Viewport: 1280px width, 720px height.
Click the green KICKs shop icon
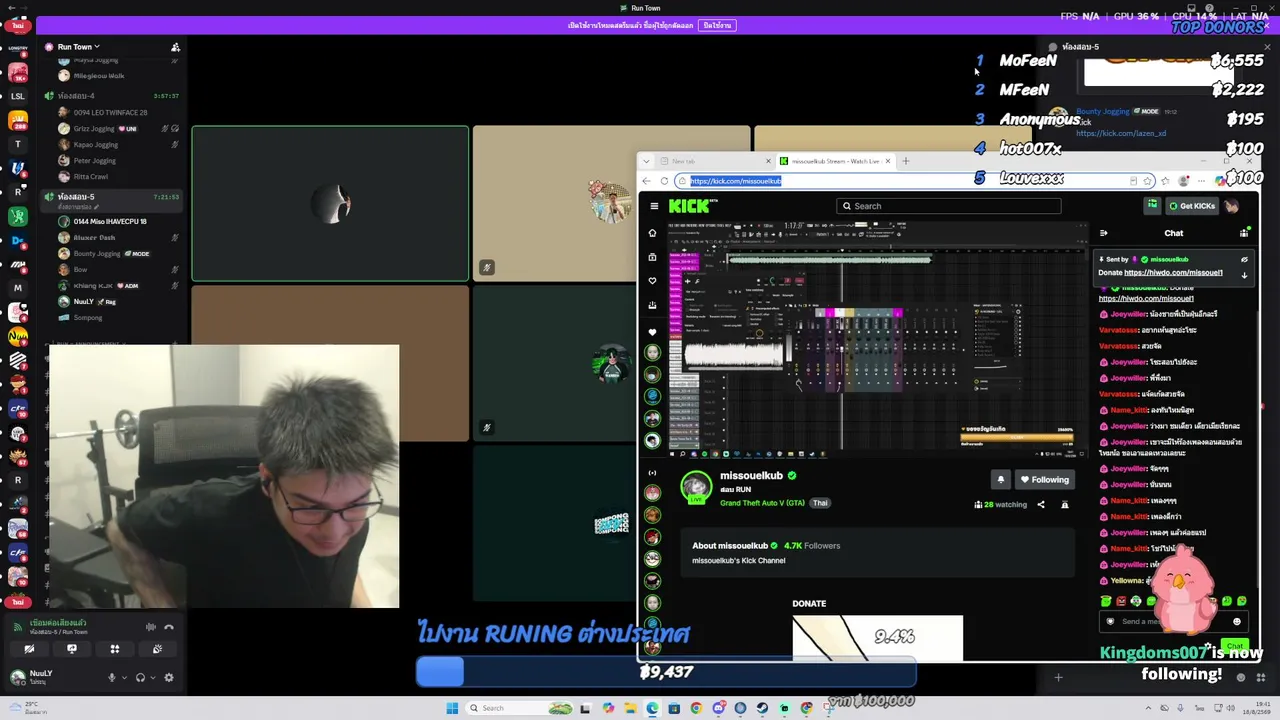coord(1152,205)
